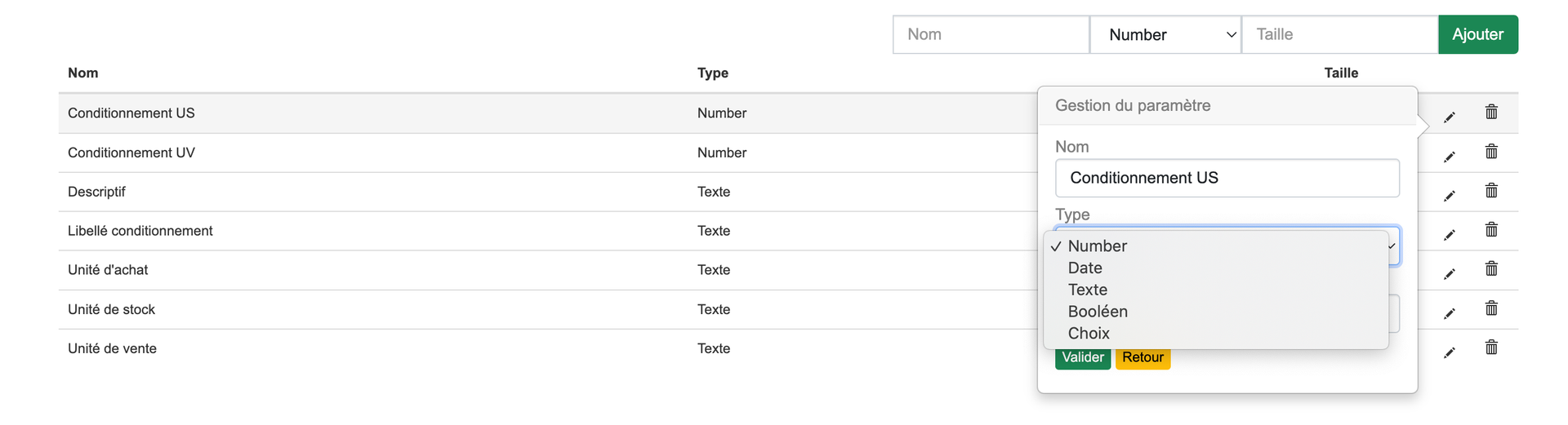Focus the Nom field containing Conditionnement US
Viewport: 1568px width, 425px height.
(x=1227, y=178)
